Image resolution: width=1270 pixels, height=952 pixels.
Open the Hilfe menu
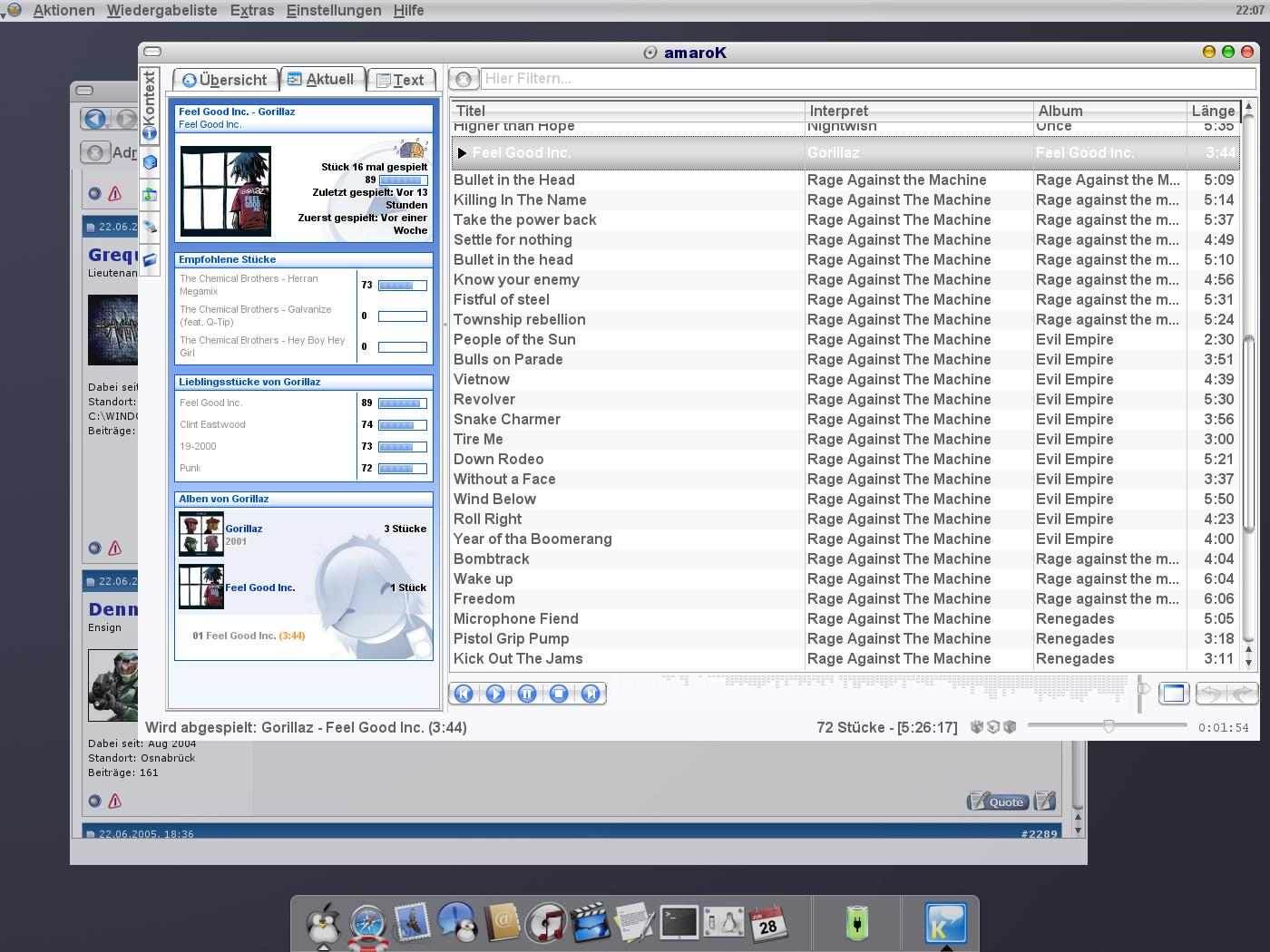408,10
